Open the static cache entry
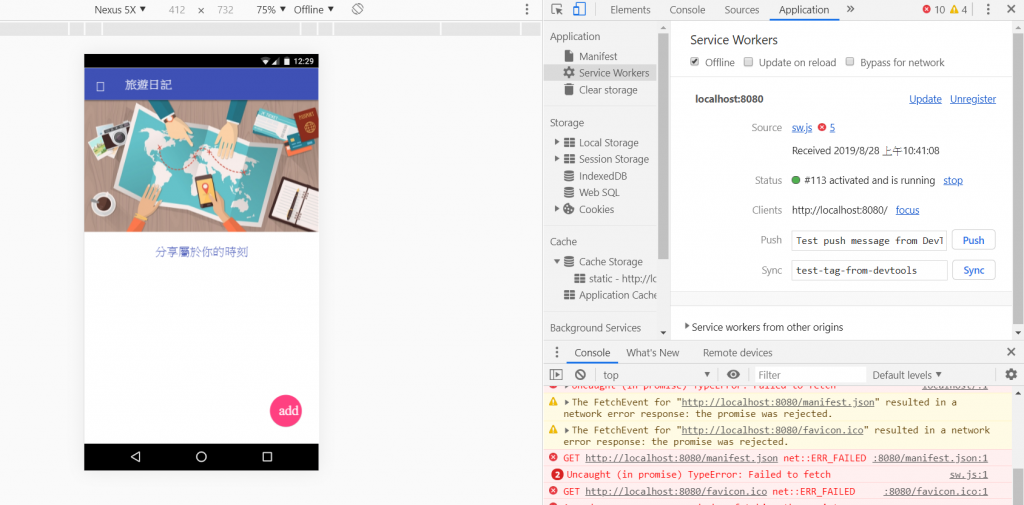 tap(615, 278)
